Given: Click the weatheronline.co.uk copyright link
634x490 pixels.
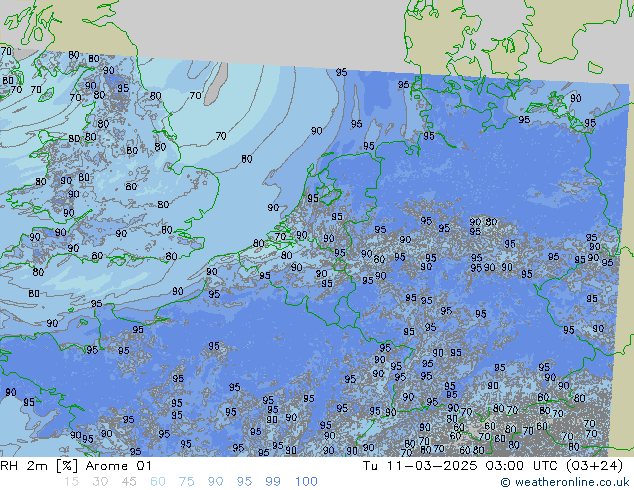Looking at the screenshot, I should (564, 482).
